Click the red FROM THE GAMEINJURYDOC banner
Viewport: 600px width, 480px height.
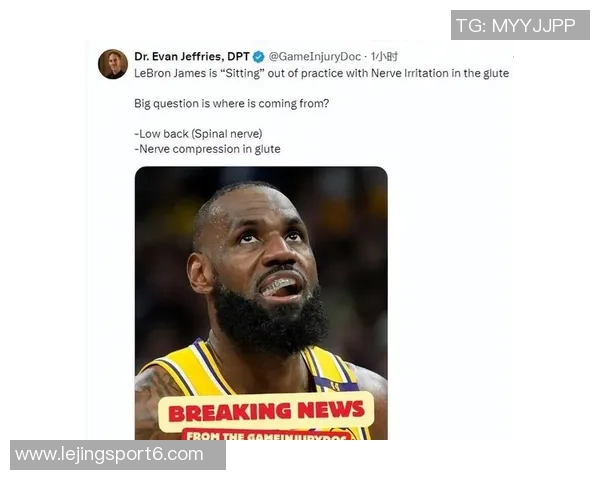[x=267, y=435]
